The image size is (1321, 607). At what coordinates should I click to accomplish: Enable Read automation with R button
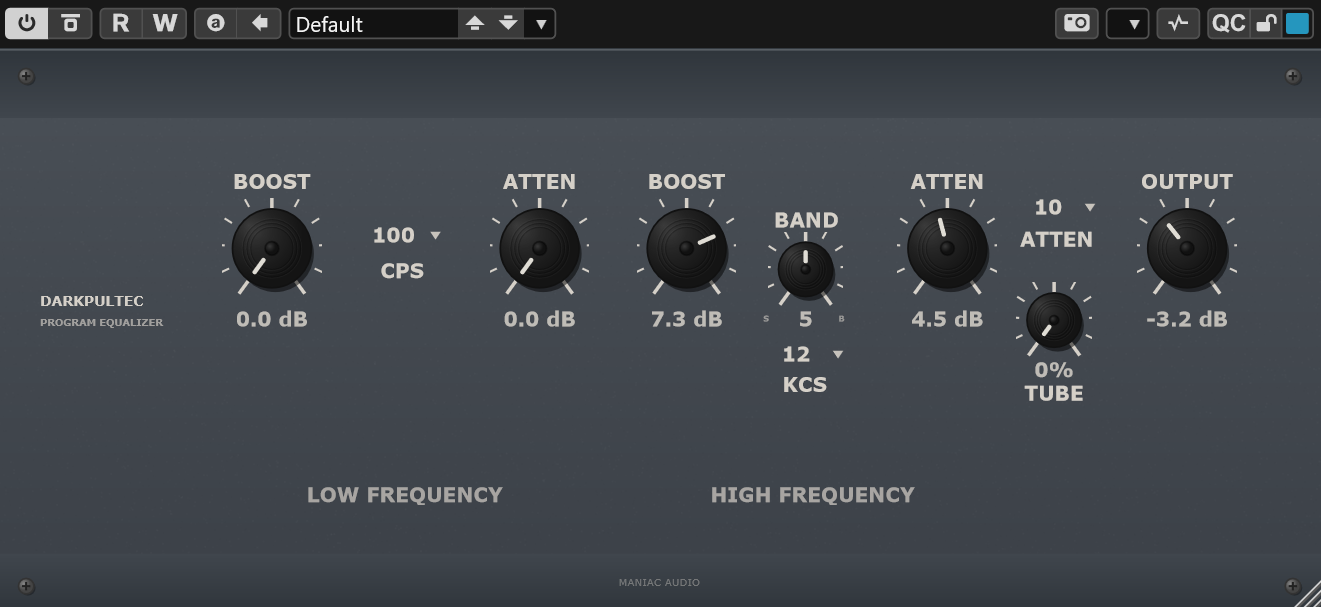121,23
